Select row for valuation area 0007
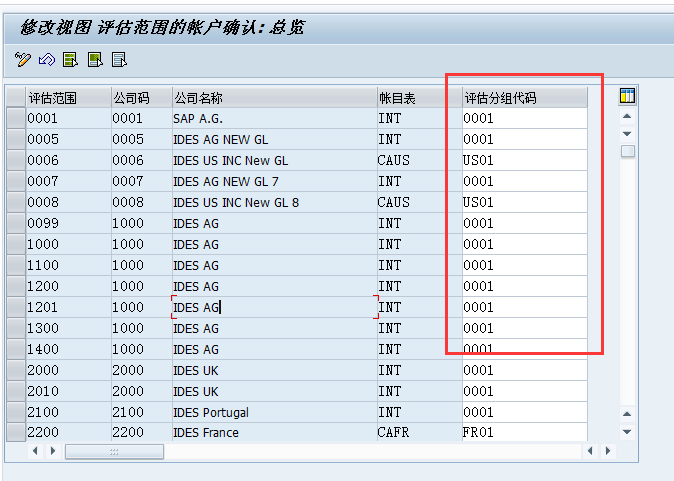Image resolution: width=674 pixels, height=481 pixels. (x=16, y=181)
